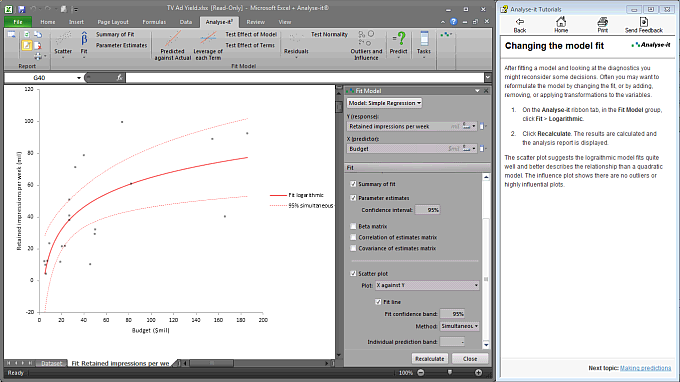The height and width of the screenshot is (382, 680).
Task: Open the Fit Model pane options arrow
Action: (x=477, y=91)
